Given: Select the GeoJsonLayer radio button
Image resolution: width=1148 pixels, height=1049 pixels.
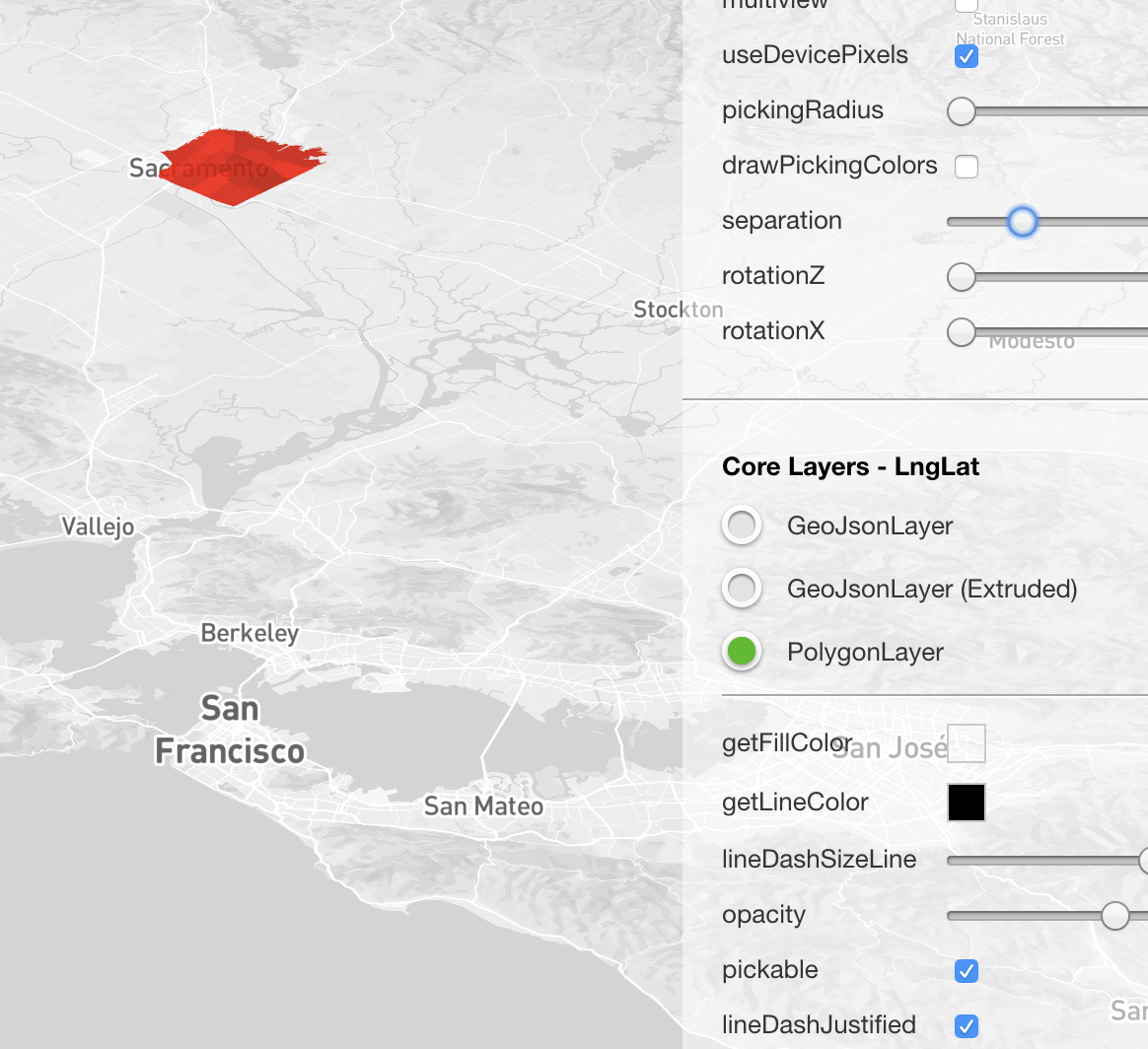Looking at the screenshot, I should point(742,525).
